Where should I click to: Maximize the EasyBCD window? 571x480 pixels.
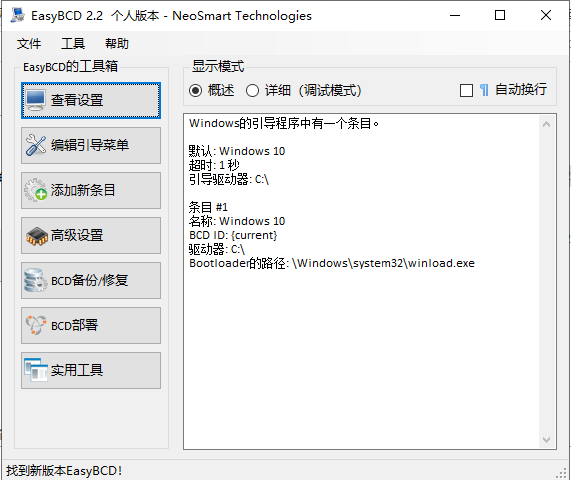[500, 15]
